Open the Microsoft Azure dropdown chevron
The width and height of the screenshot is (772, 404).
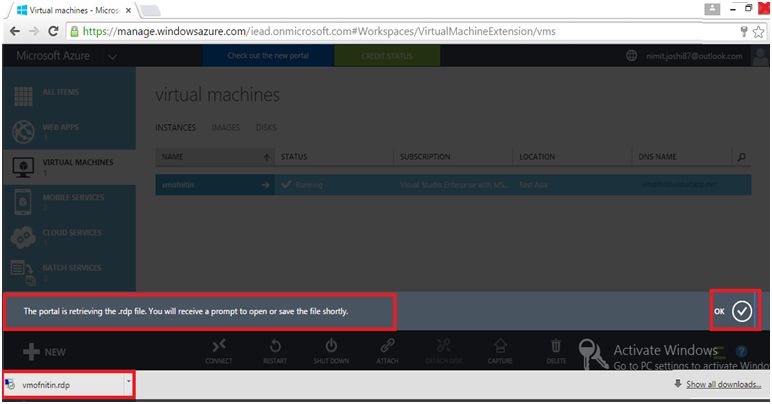click(113, 58)
